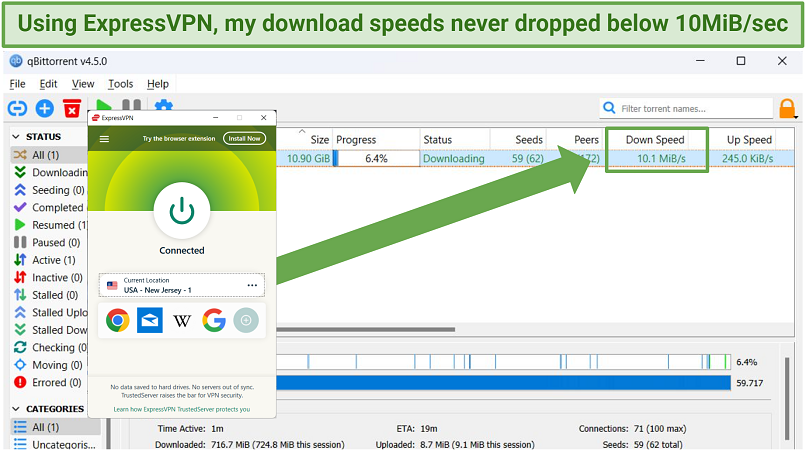Sort by Seeds column header
Image resolution: width=806 pixels, height=452 pixels.
click(518, 139)
